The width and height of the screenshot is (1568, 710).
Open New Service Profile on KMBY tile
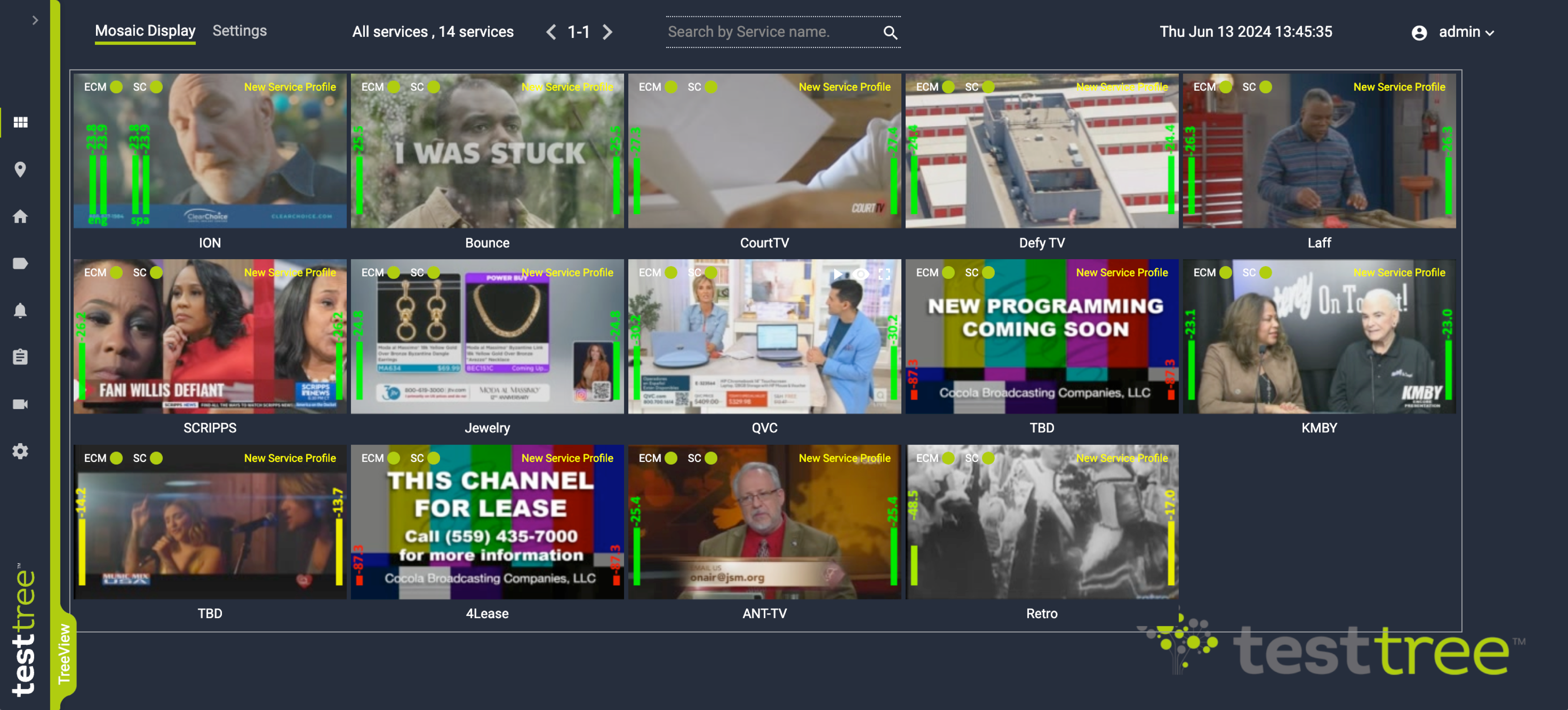pyautogui.click(x=1399, y=273)
